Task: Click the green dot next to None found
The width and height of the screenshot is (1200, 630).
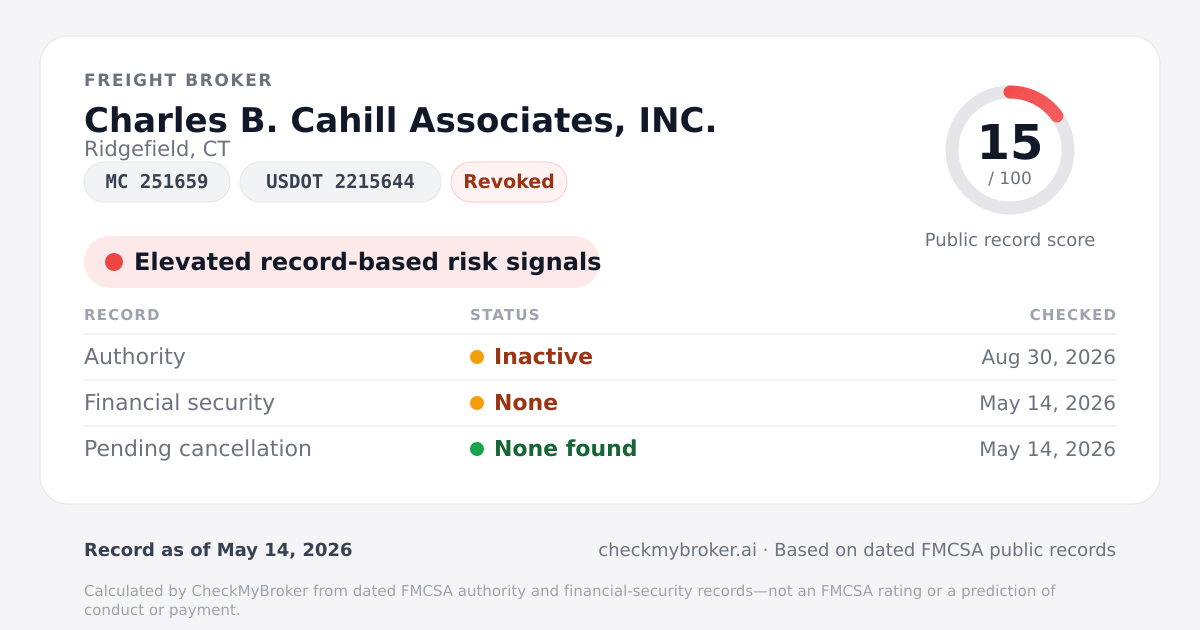Action: pos(477,449)
